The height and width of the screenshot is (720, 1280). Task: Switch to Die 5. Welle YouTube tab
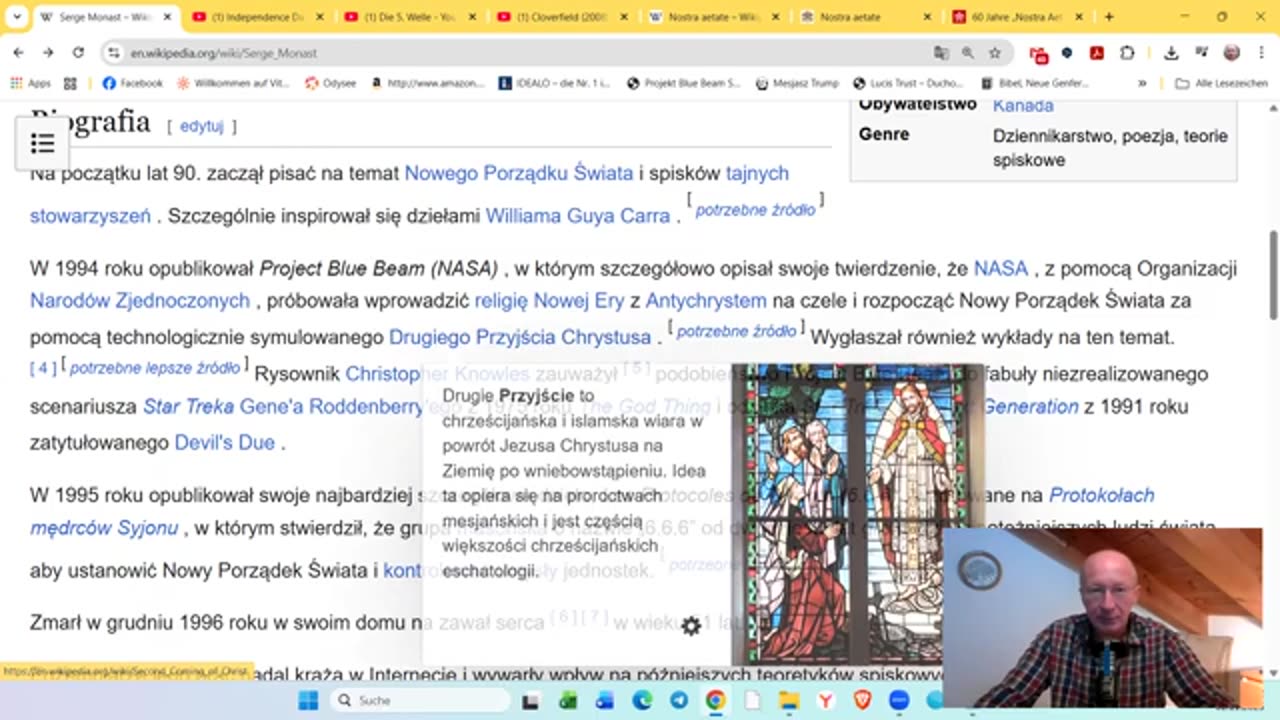pos(409,17)
